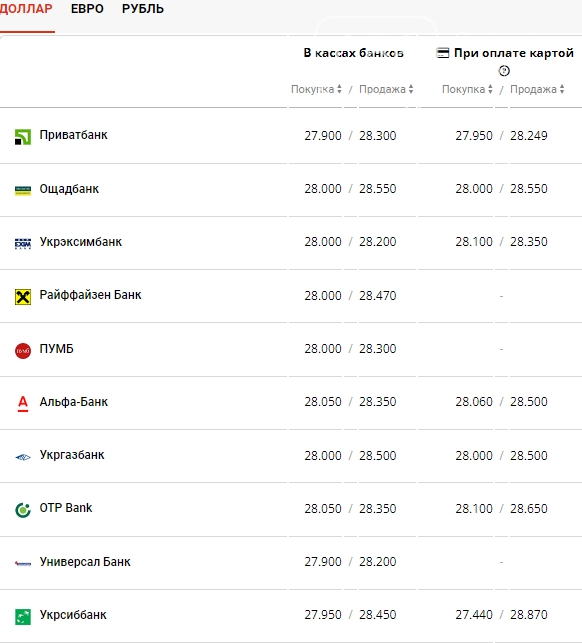Screen dimensions: 582x643
Task: Click the Альфа-Банк red A icon
Action: (x=23, y=404)
